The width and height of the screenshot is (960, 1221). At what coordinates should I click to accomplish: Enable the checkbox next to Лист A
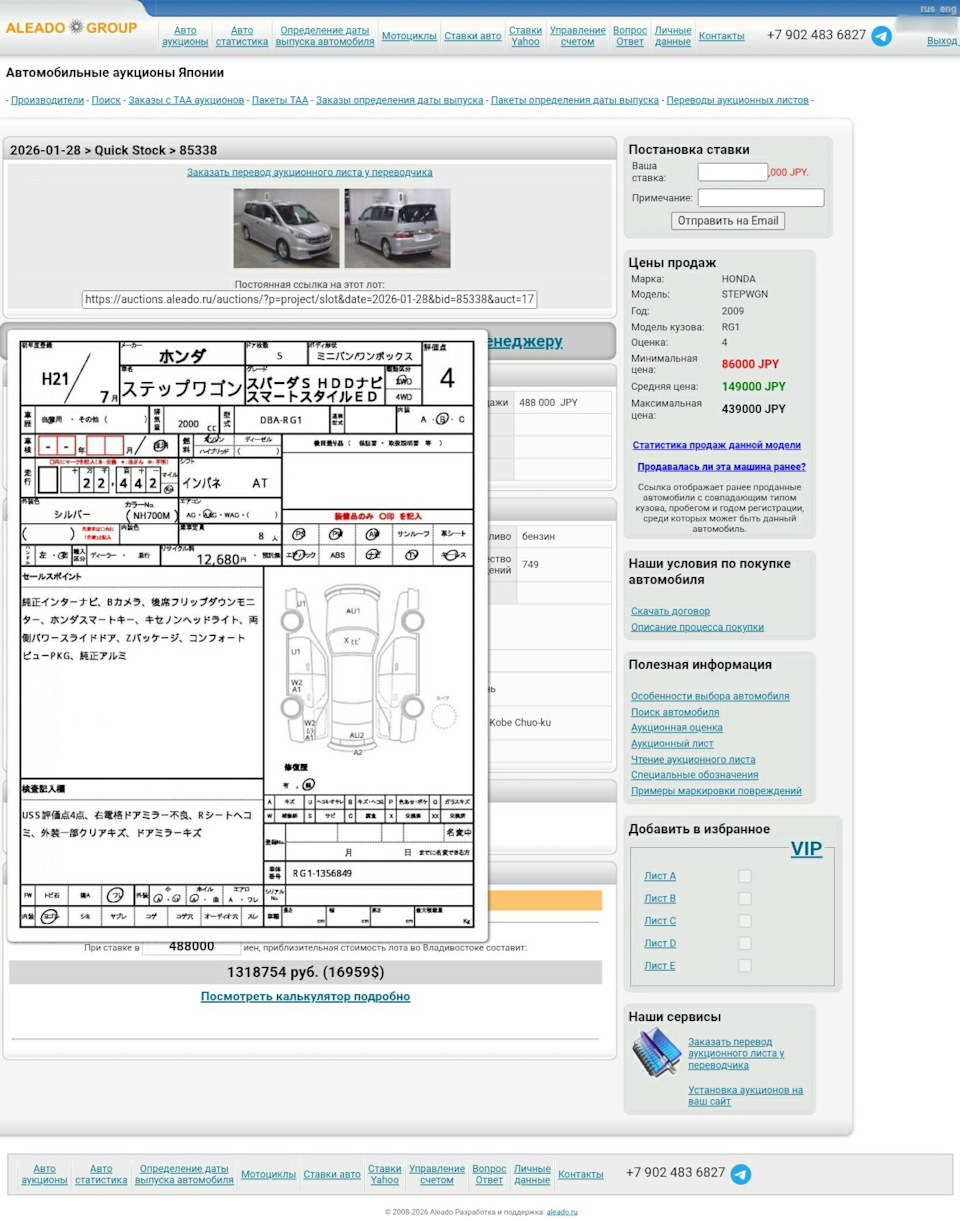tap(744, 875)
